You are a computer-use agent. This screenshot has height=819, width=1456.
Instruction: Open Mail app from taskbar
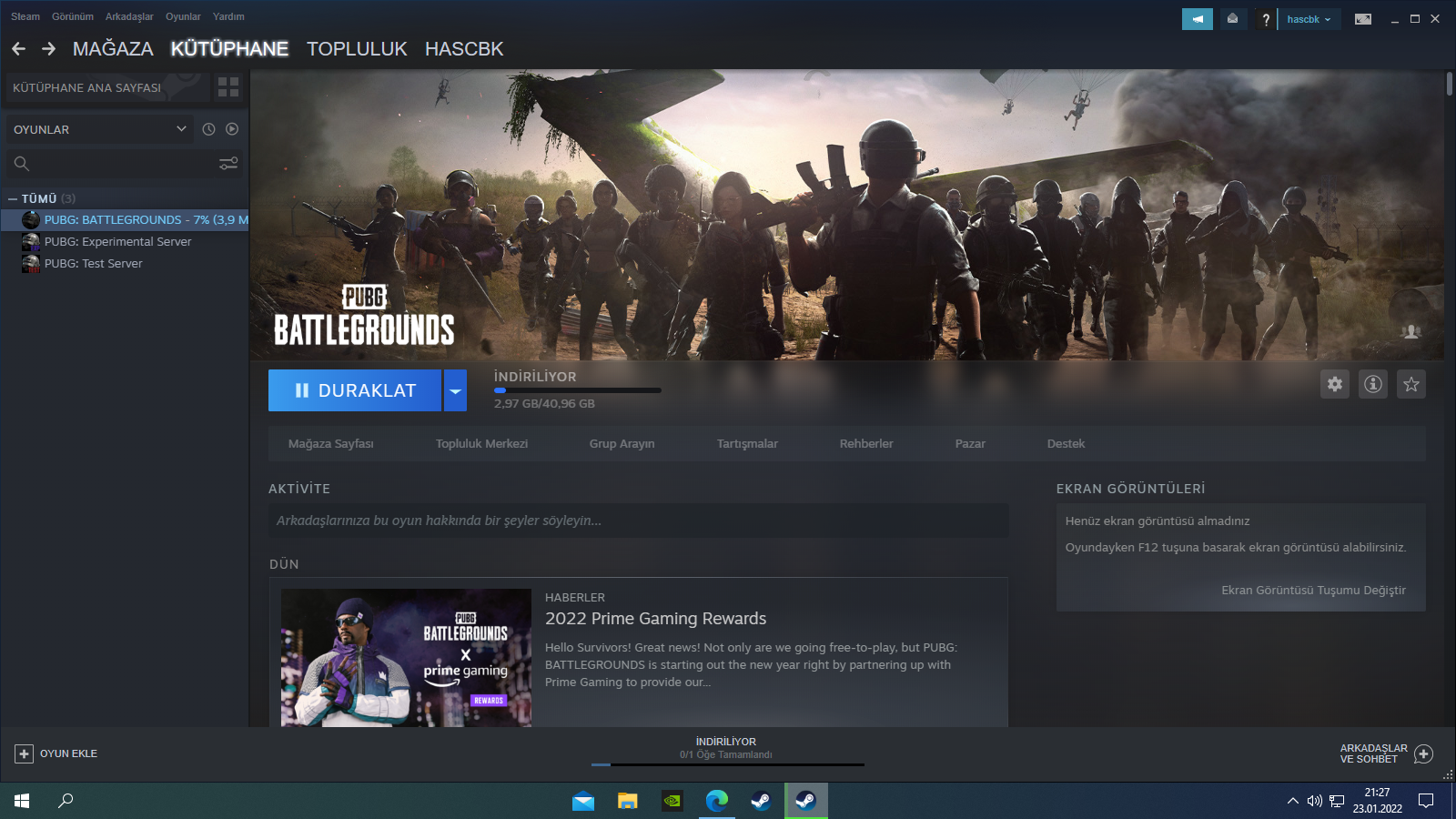pyautogui.click(x=583, y=801)
